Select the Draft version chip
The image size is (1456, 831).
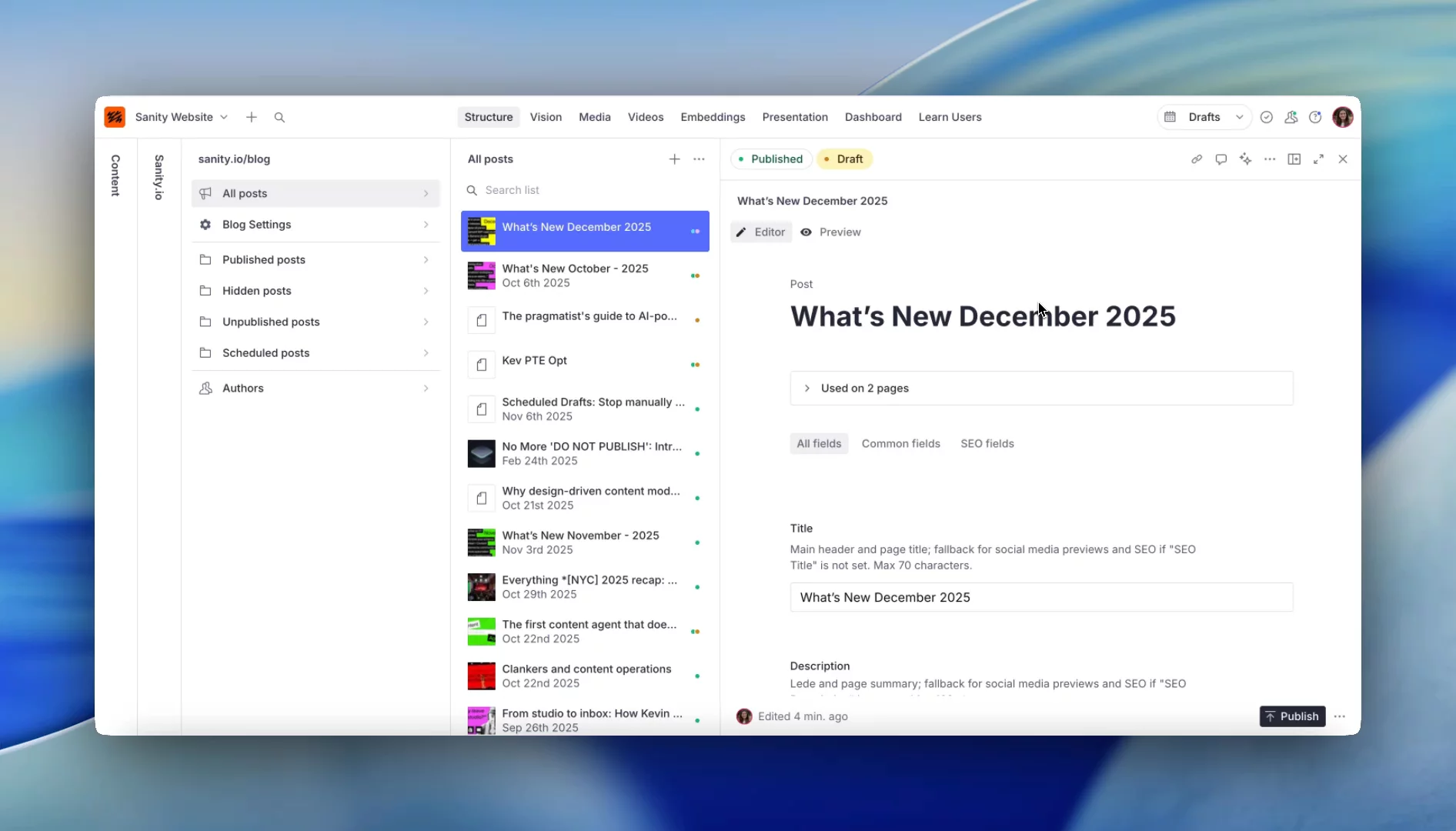844,159
